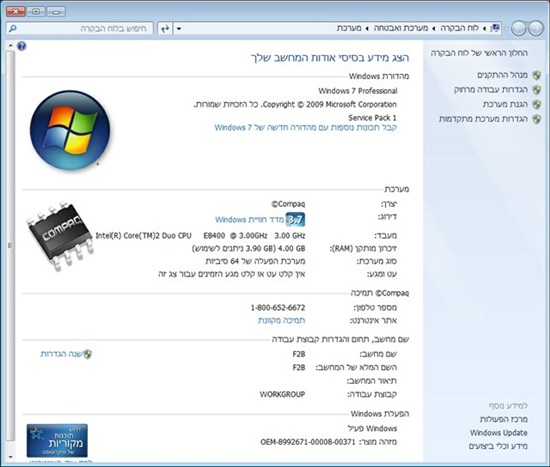Open מרכז הפעולות action center link

tap(503, 419)
